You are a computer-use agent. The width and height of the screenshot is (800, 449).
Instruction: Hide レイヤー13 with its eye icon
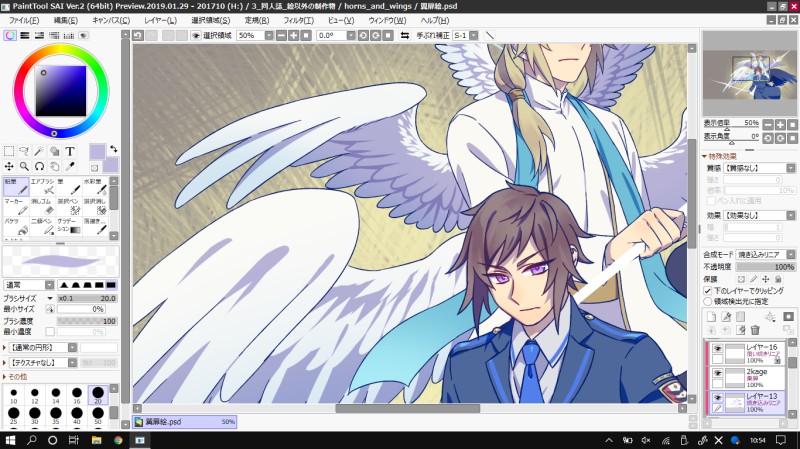tap(718, 397)
